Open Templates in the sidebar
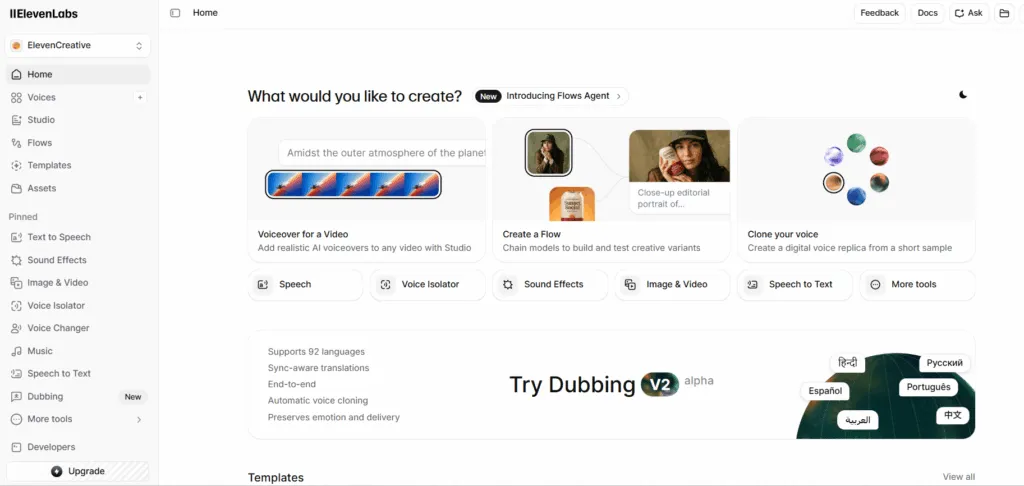 tap(49, 165)
